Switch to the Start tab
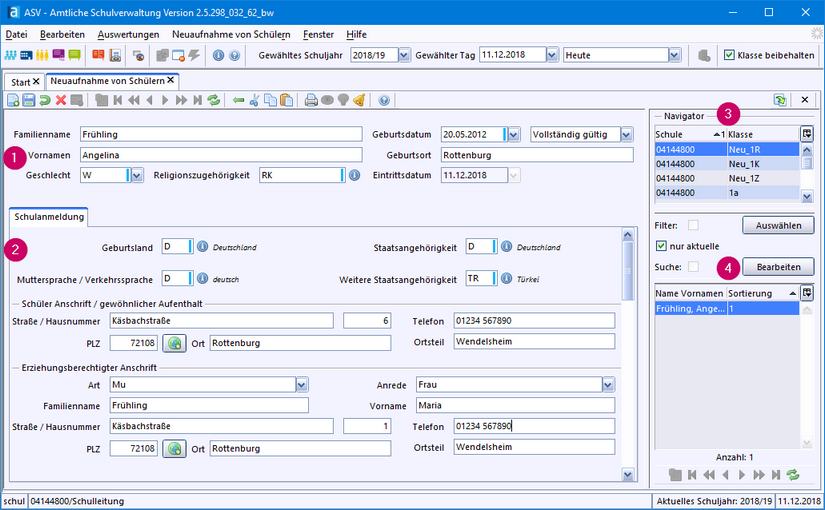The height and width of the screenshot is (510, 825). pos(20,80)
